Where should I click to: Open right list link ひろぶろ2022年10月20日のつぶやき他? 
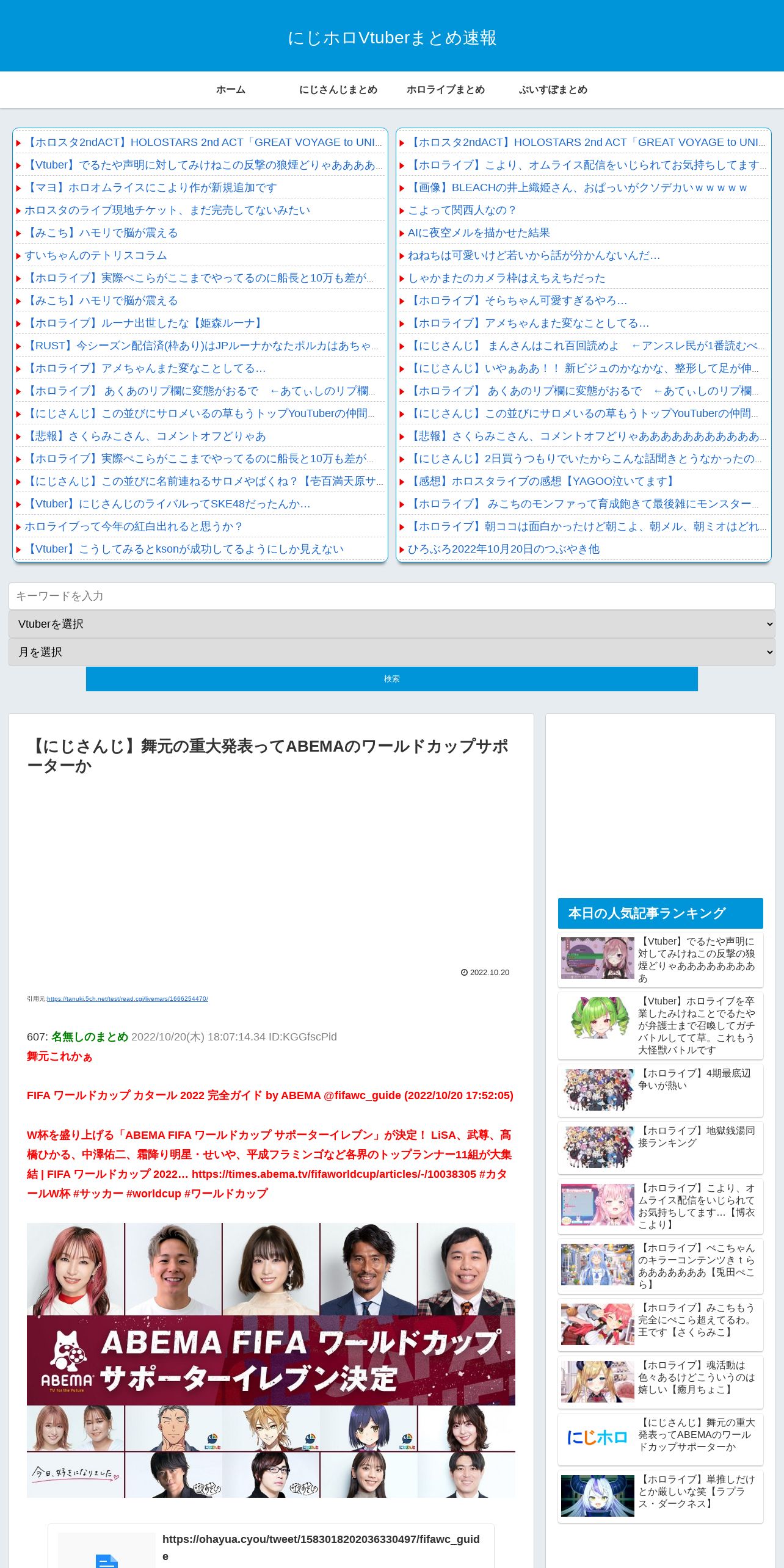tap(504, 549)
